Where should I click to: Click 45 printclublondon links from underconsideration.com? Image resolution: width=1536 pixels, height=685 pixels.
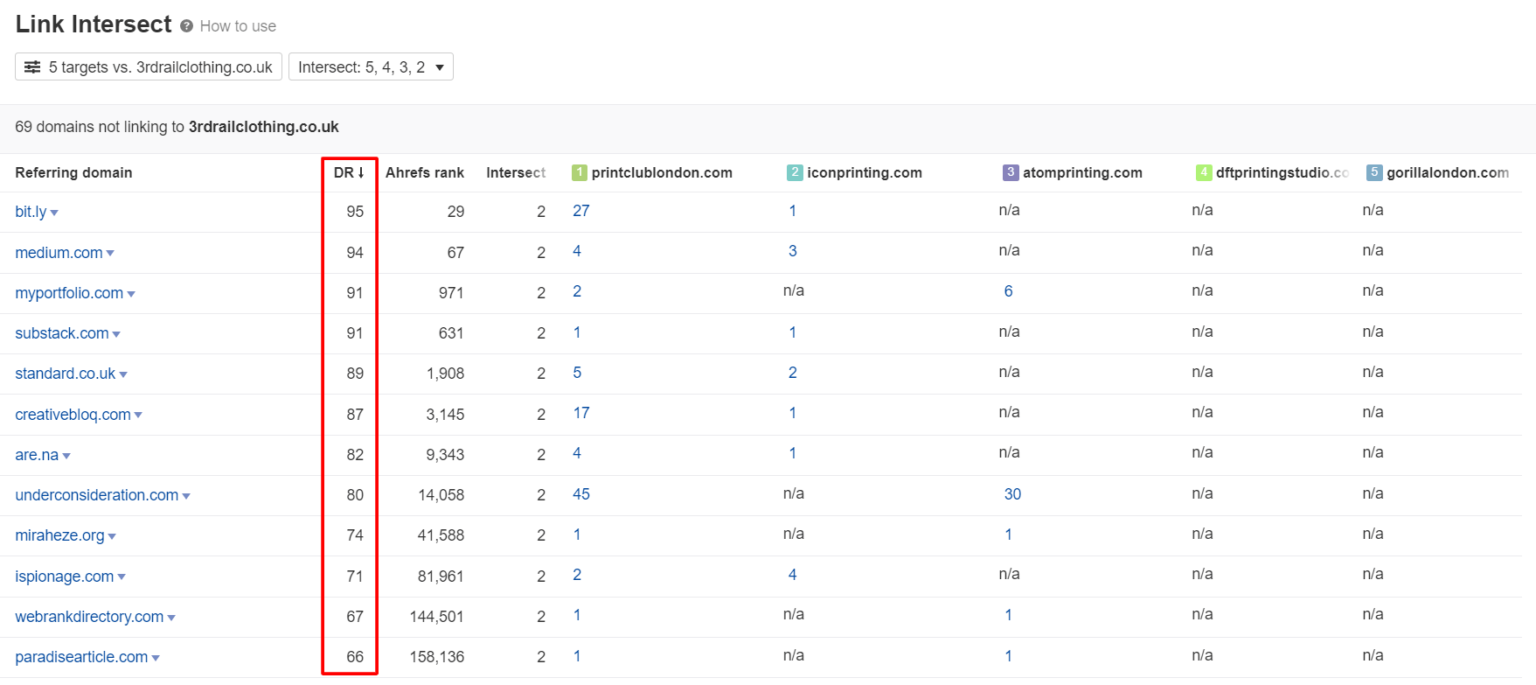coord(581,494)
